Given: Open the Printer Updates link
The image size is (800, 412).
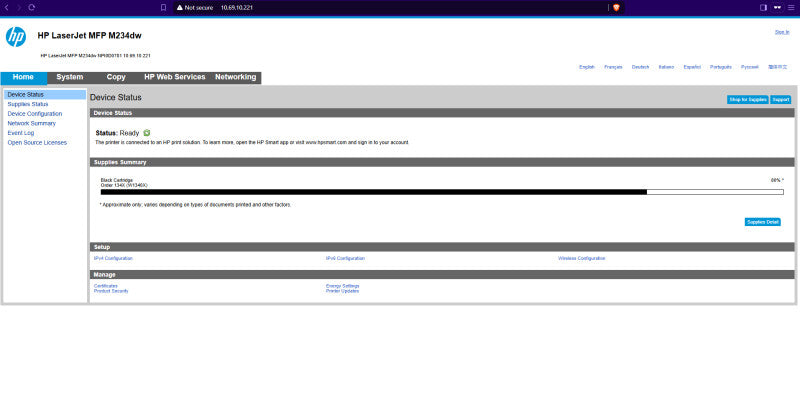Looking at the screenshot, I should coord(342,291).
